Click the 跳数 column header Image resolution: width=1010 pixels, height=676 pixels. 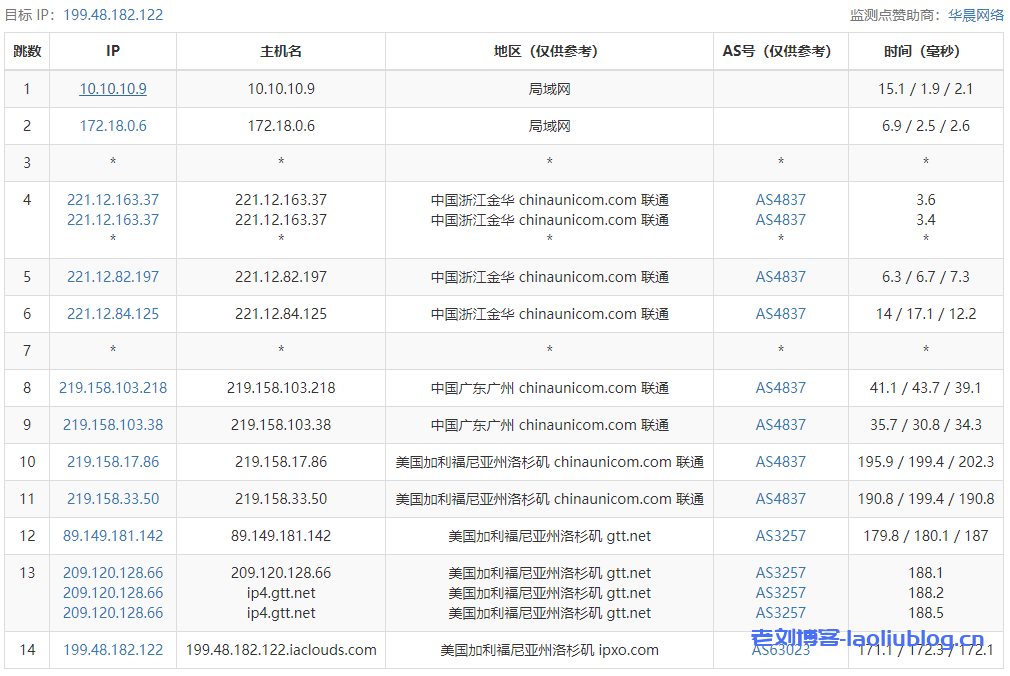[x=27, y=51]
